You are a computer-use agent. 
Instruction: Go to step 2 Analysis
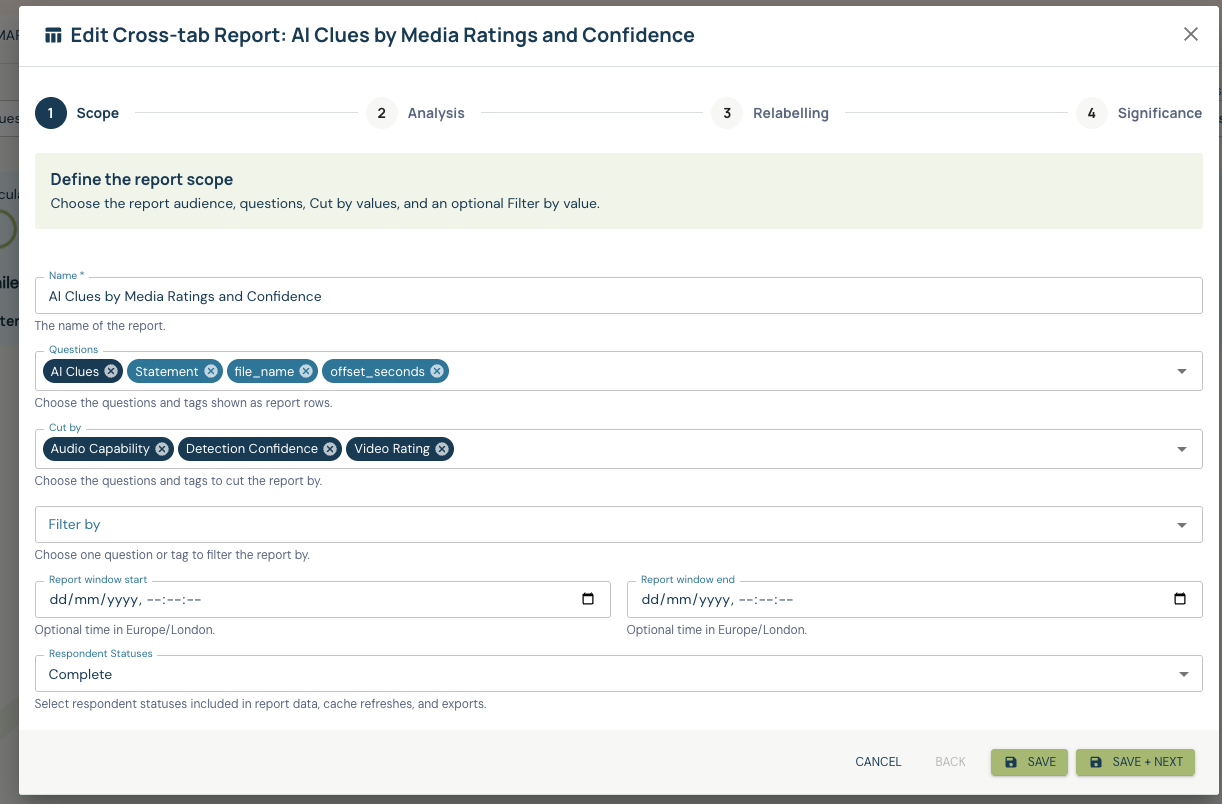coord(415,113)
